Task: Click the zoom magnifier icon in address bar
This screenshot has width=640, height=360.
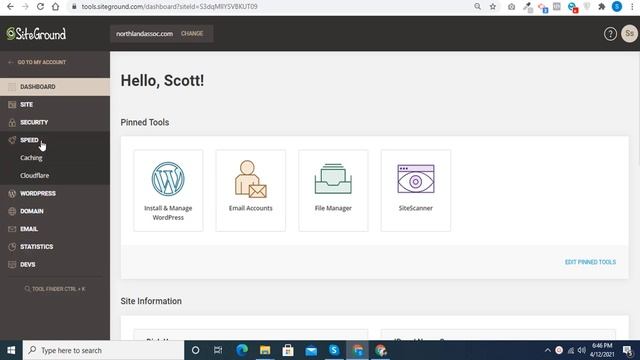Action: coord(477,7)
